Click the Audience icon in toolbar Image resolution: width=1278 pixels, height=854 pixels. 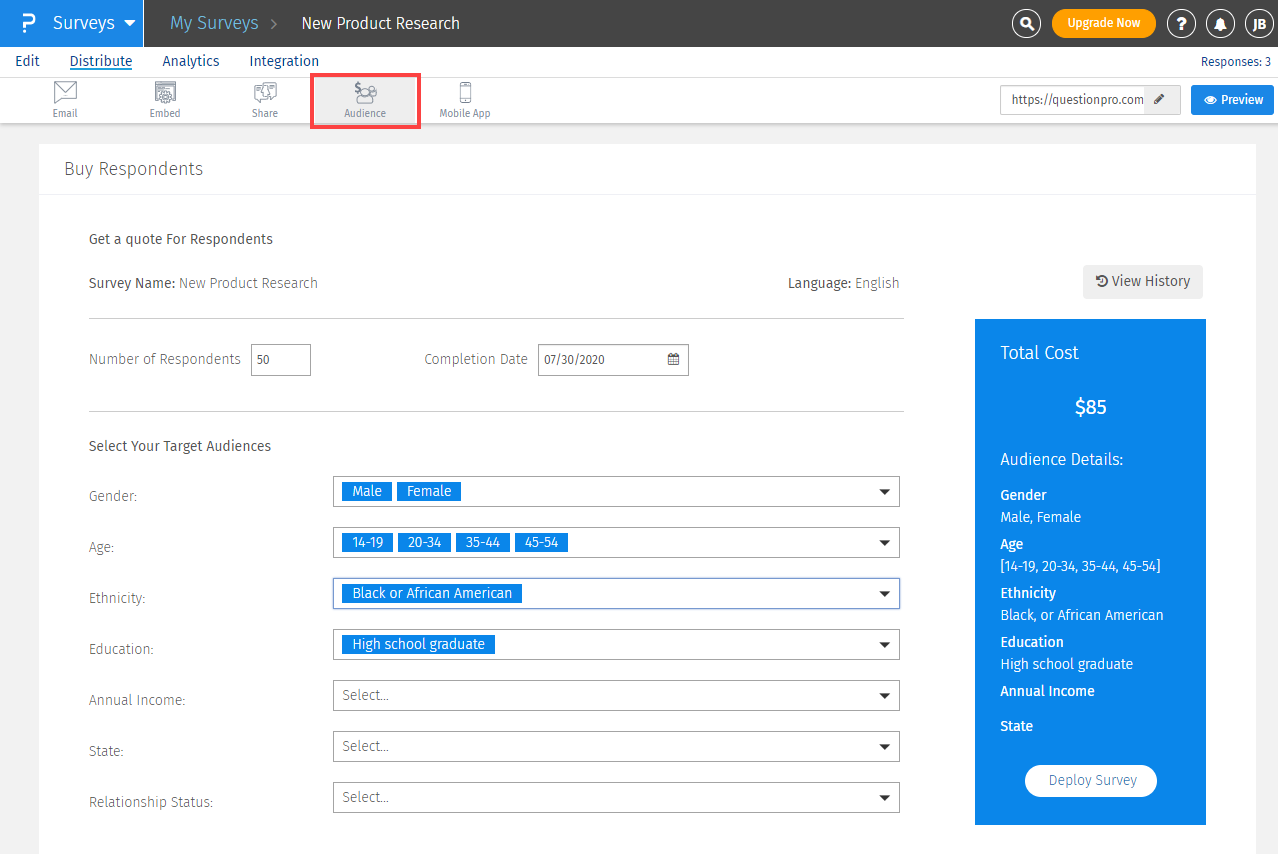(x=365, y=100)
